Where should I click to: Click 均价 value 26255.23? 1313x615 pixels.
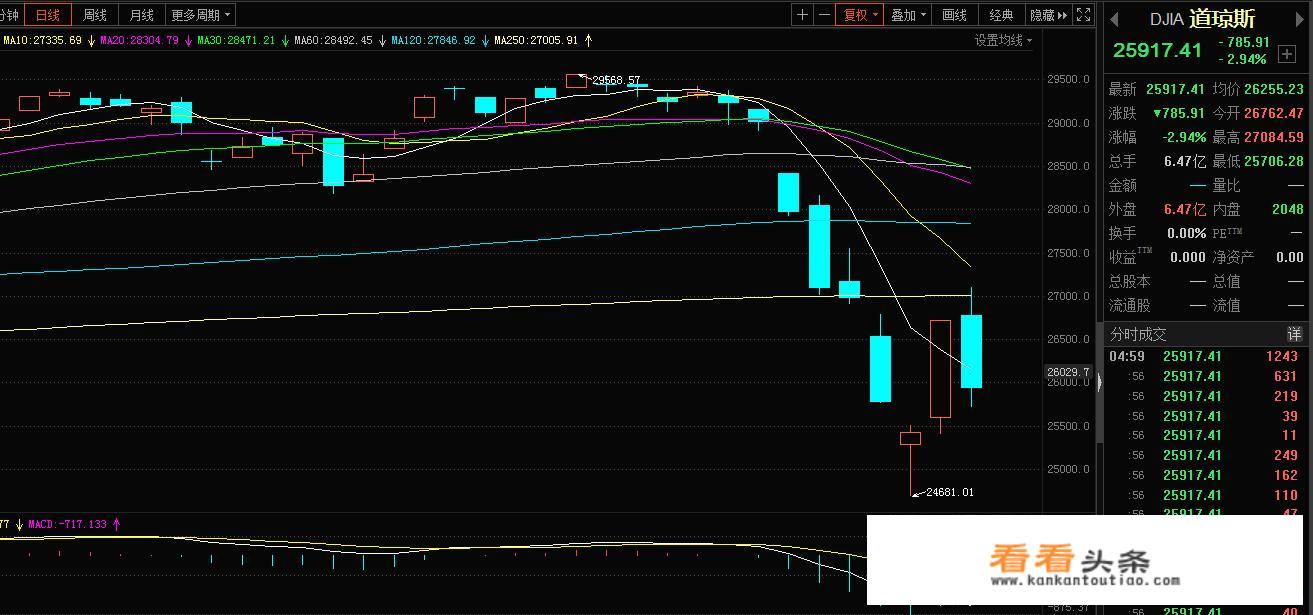1274,89
